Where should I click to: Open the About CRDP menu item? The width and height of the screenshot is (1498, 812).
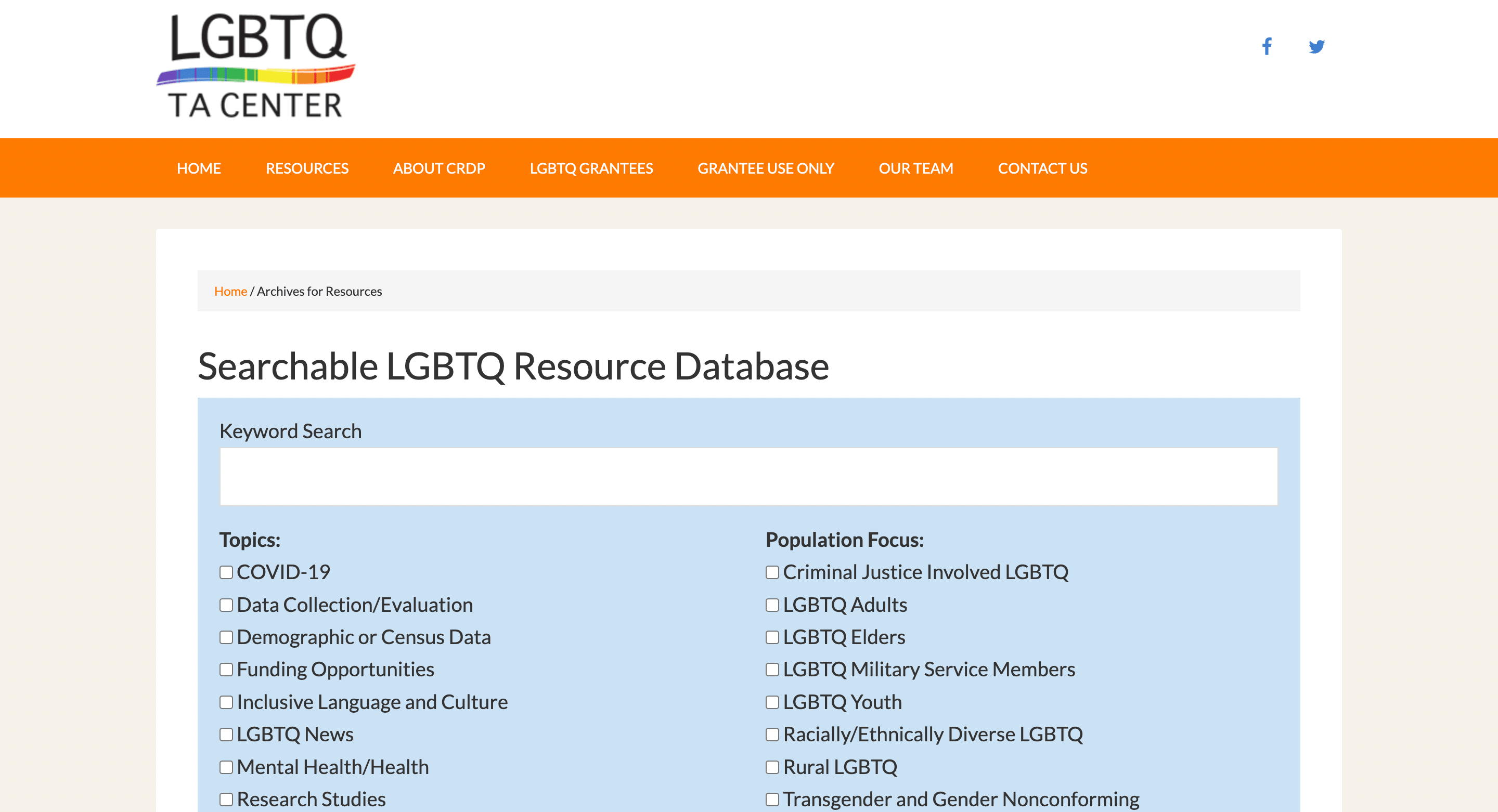point(439,168)
